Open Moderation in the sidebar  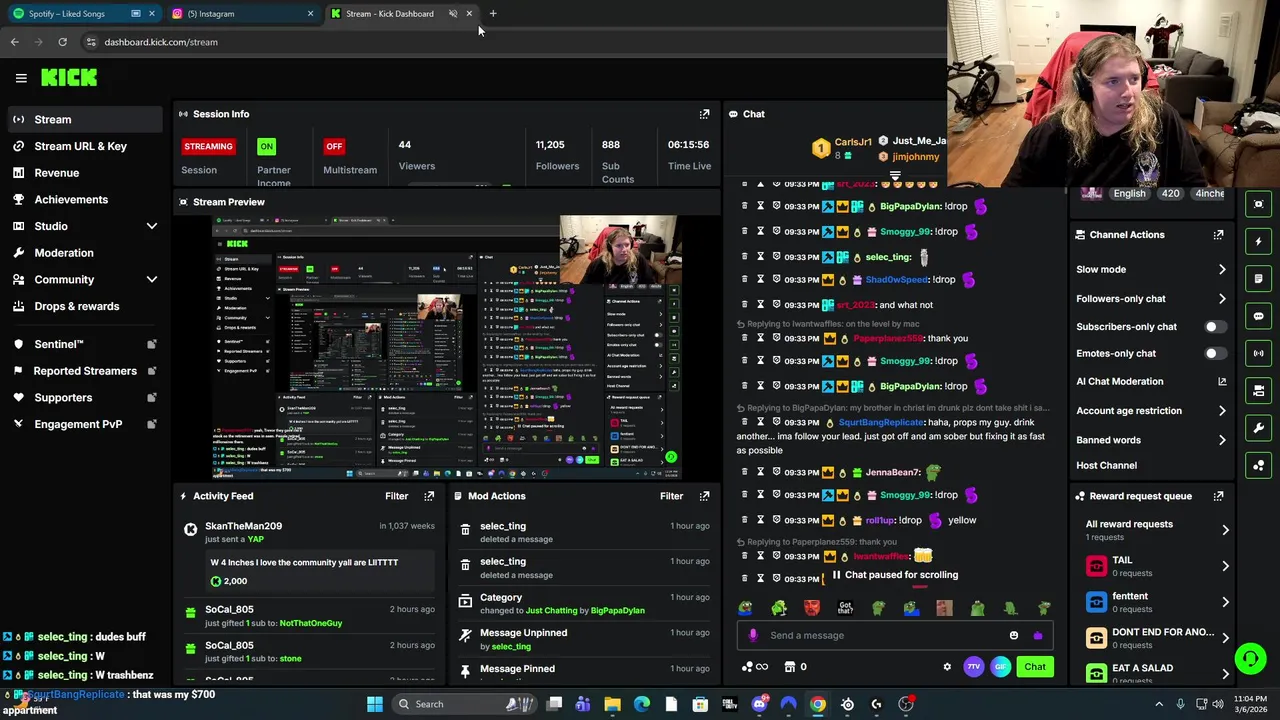coord(86,253)
